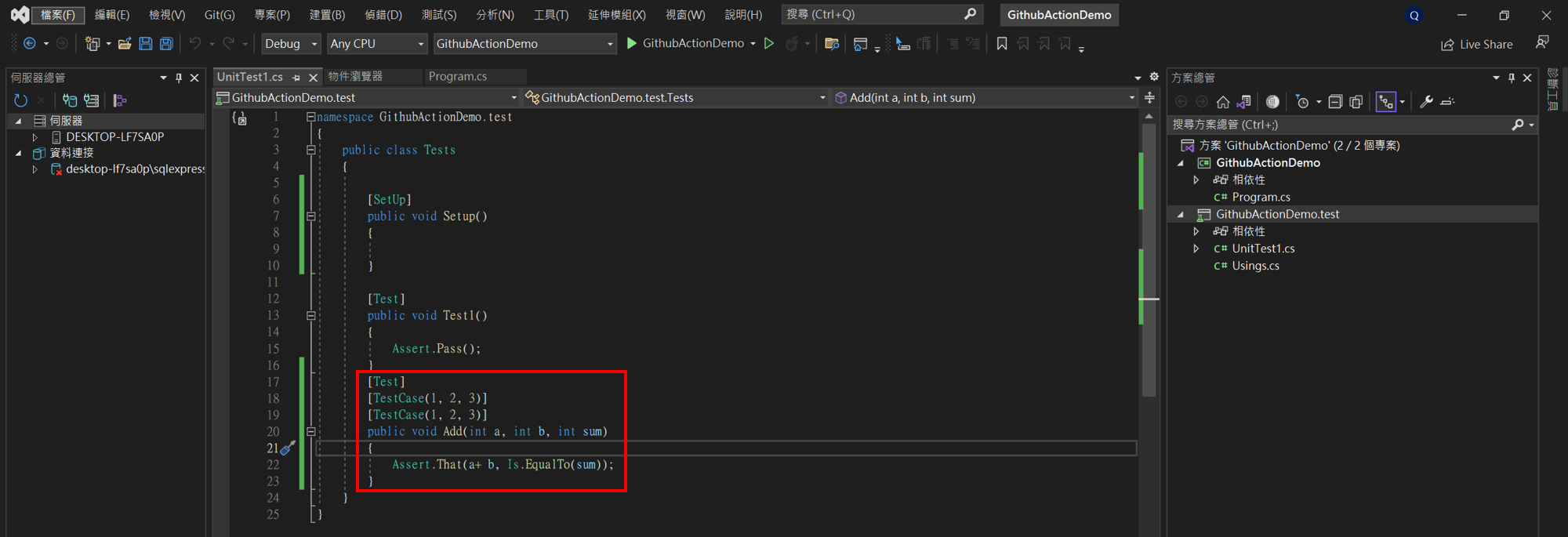Open the Git(G) menu
Image resolution: width=1568 pixels, height=537 pixels.
pyautogui.click(x=219, y=15)
